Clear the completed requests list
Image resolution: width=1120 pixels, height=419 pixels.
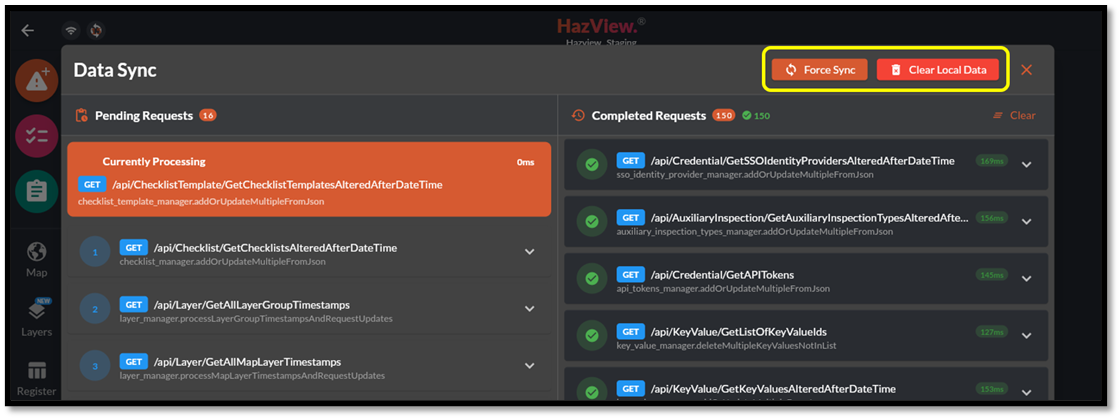tap(1014, 115)
